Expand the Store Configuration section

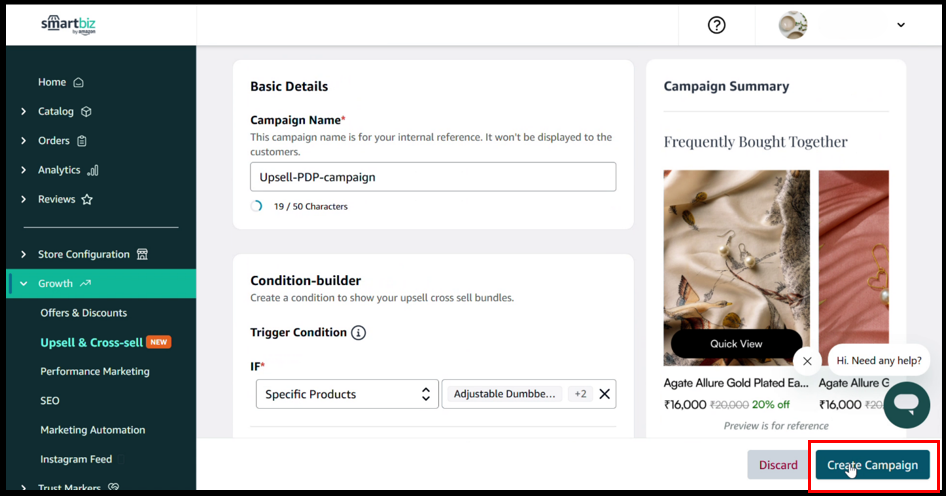point(23,255)
